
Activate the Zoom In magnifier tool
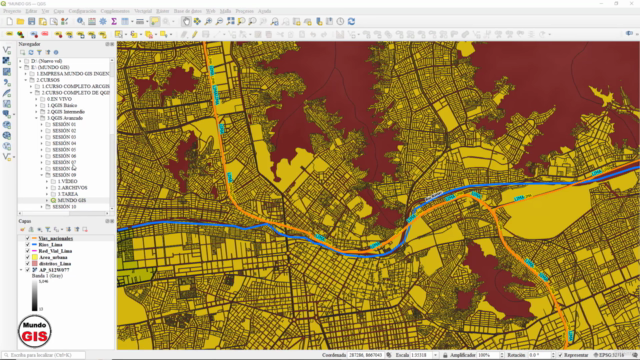(x=208, y=22)
